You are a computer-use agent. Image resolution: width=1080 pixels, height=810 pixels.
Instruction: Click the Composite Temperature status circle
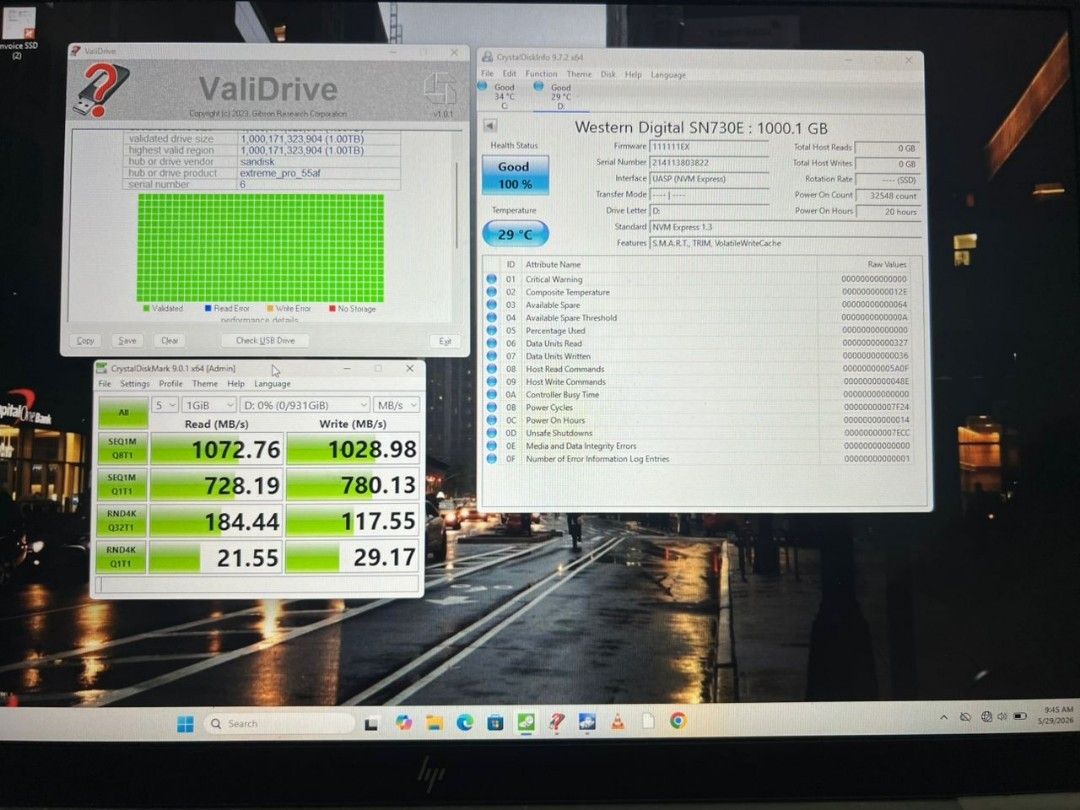click(x=491, y=292)
